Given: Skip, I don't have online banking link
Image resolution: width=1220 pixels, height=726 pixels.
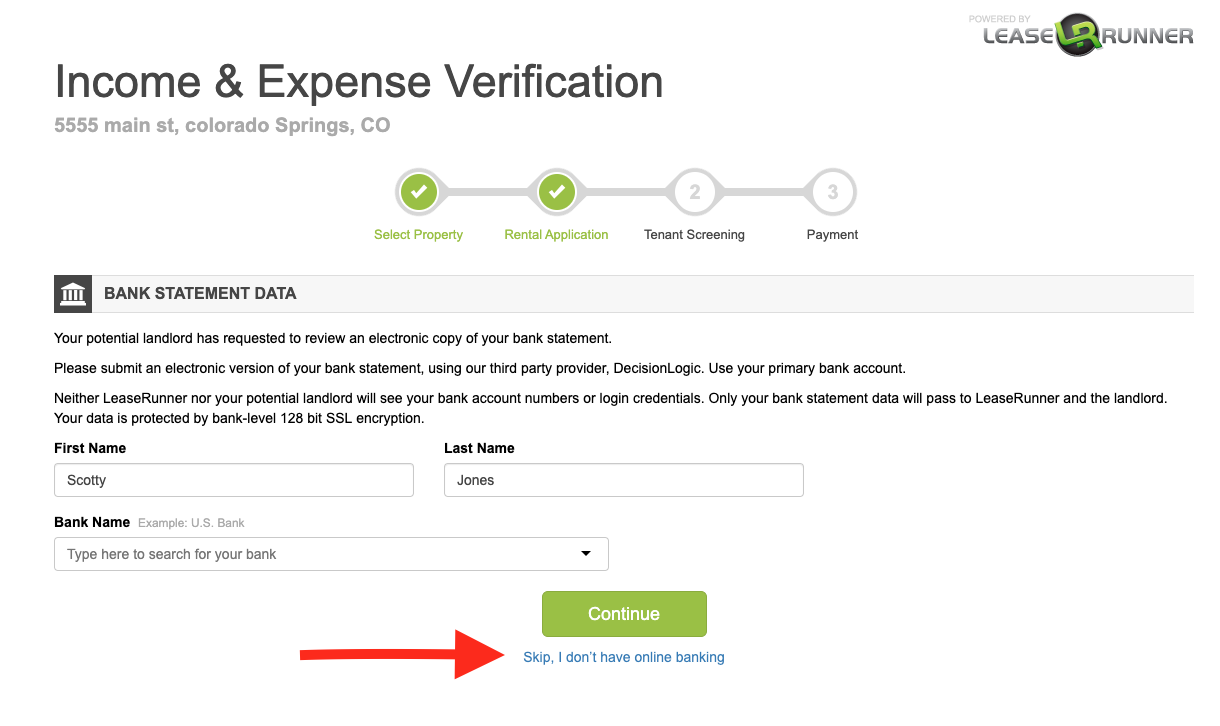Looking at the screenshot, I should pos(624,657).
